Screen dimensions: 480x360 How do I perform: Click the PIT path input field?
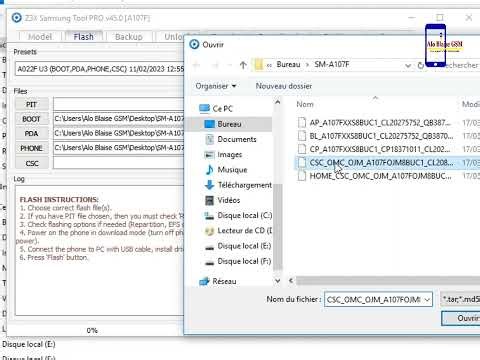[x=119, y=104]
